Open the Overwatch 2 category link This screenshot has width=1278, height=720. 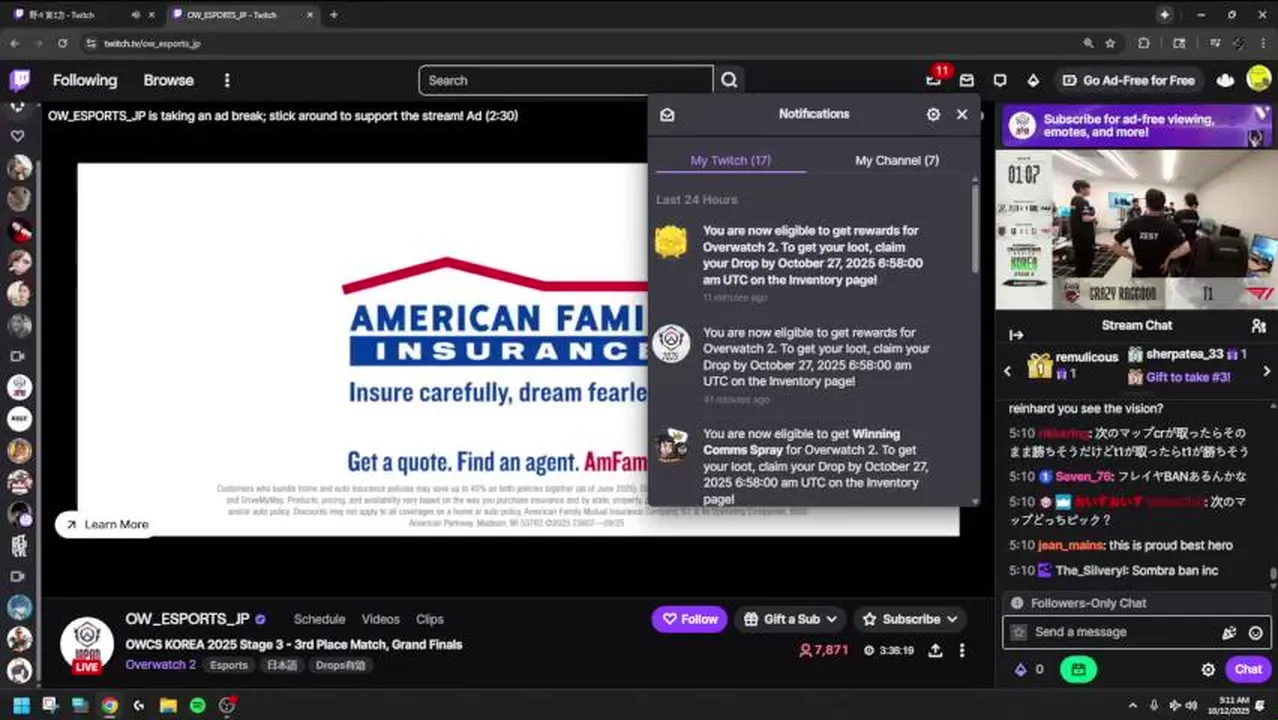coord(160,664)
